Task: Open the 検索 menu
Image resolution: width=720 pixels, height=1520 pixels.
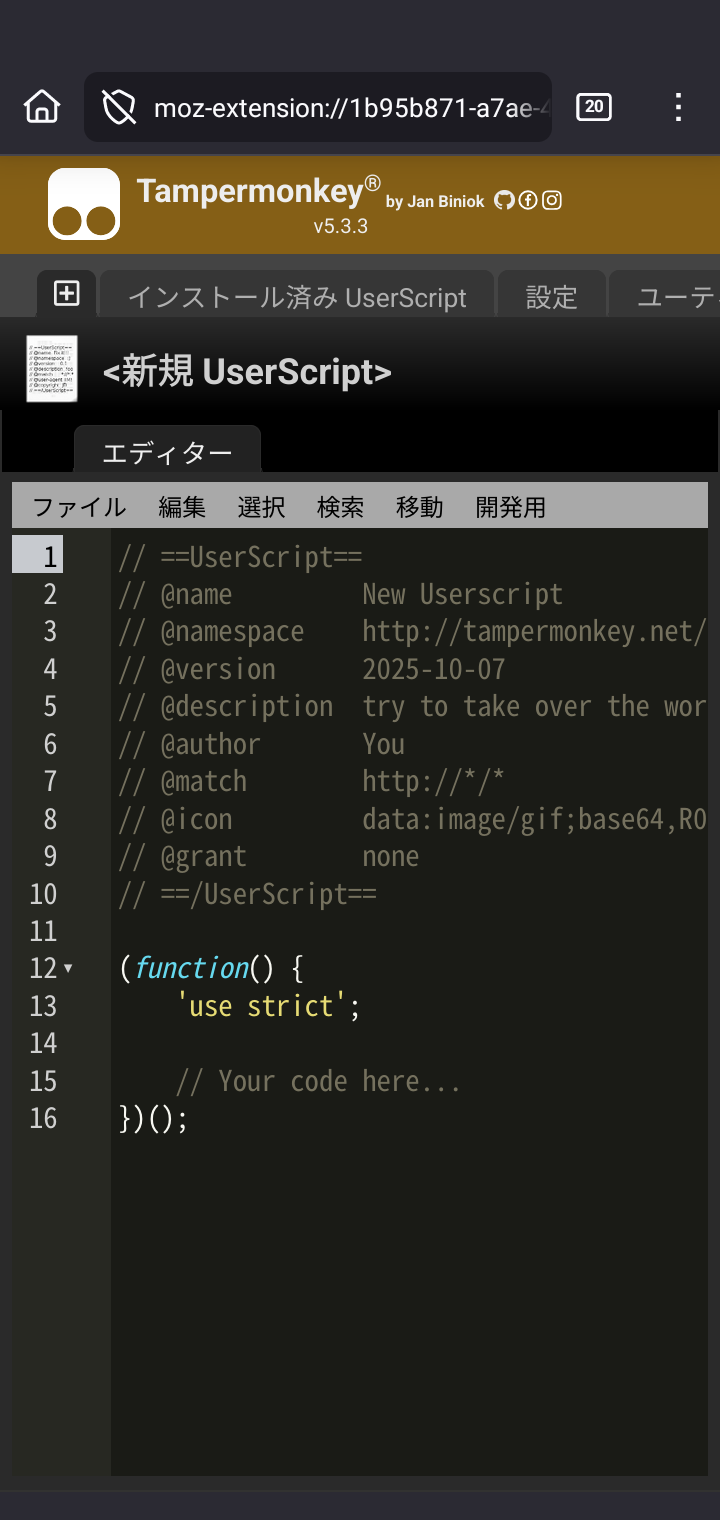Action: [340, 507]
